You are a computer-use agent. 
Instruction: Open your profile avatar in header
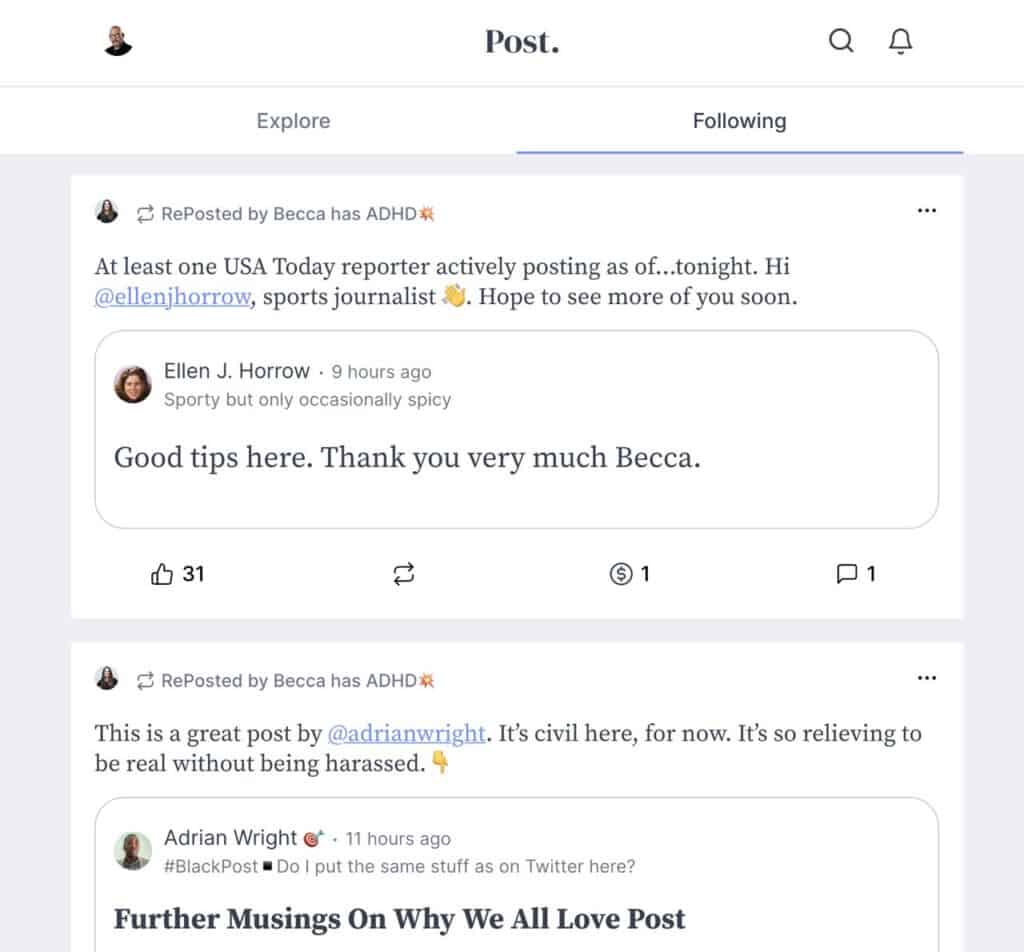[x=118, y=41]
